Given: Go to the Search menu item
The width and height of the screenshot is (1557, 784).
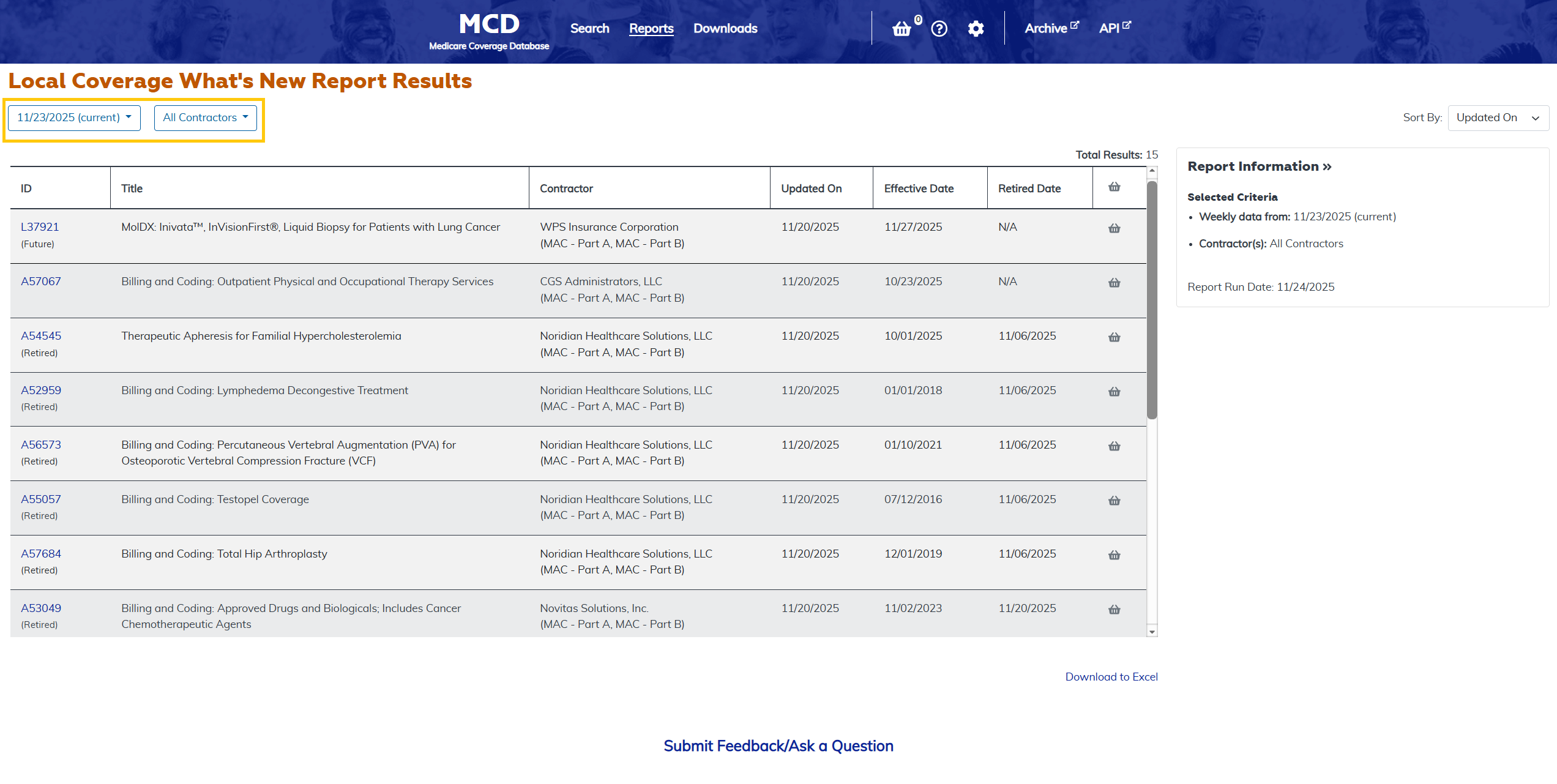Looking at the screenshot, I should click(589, 28).
